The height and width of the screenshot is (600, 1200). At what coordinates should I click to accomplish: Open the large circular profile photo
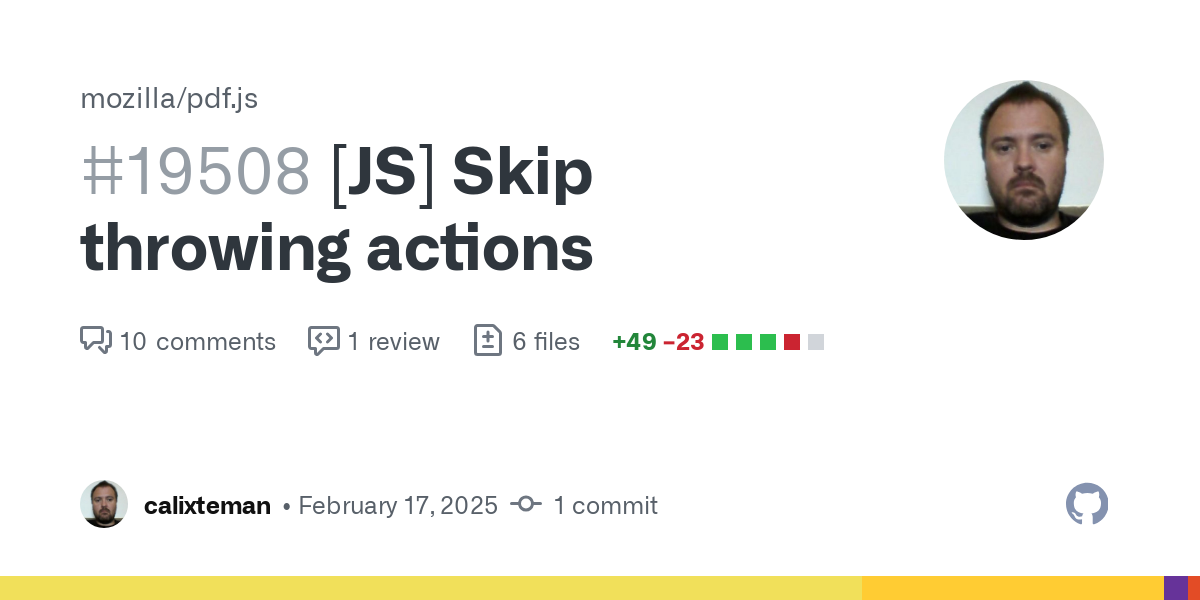click(x=1023, y=160)
